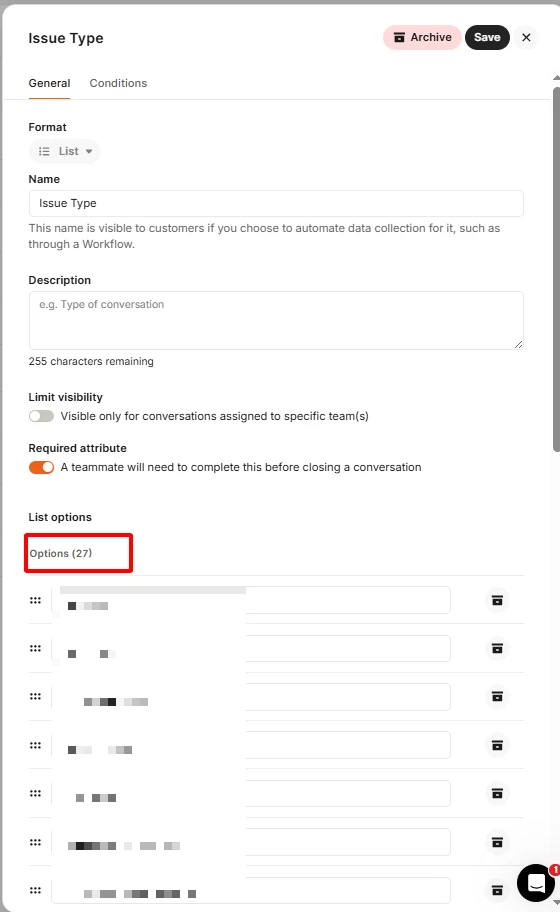Open the Intercom messenger chat bubble
The width and height of the screenshot is (560, 912).
tap(536, 882)
